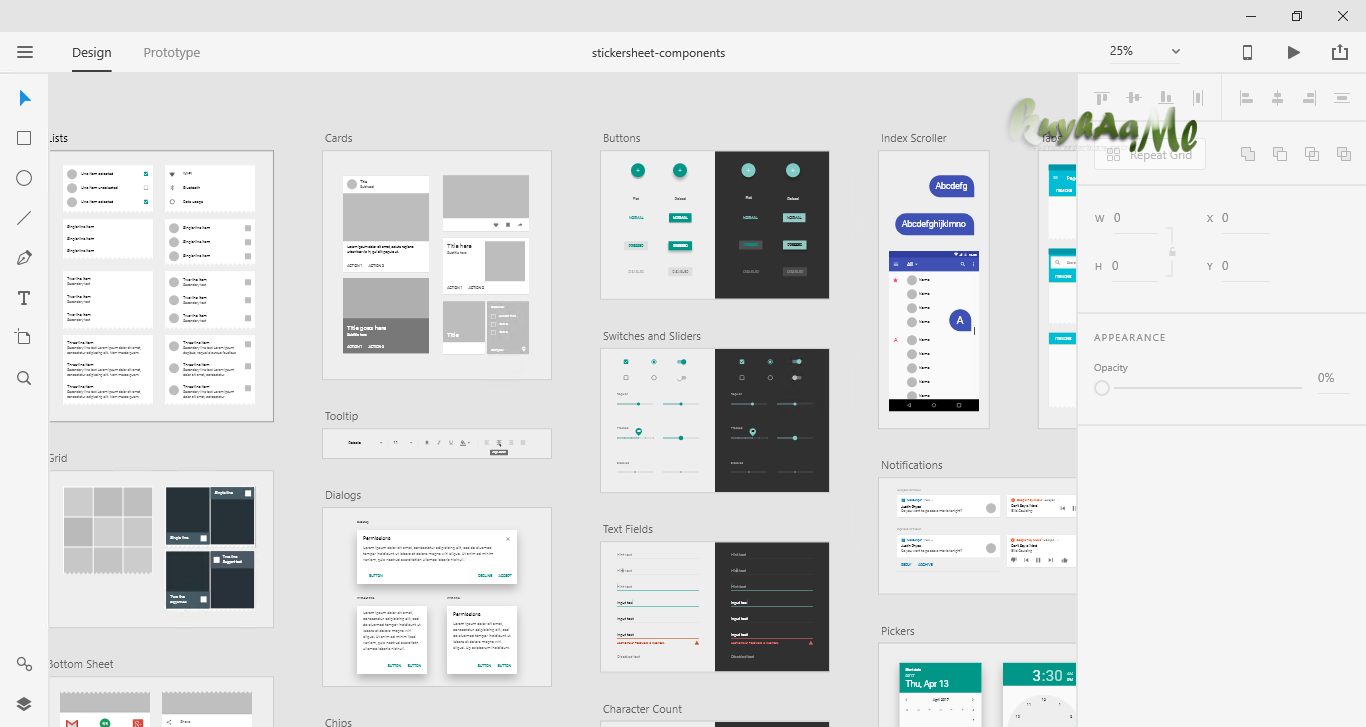Image resolution: width=1366 pixels, height=727 pixels.
Task: Start desktop preview with the Play icon
Action: 1294,52
